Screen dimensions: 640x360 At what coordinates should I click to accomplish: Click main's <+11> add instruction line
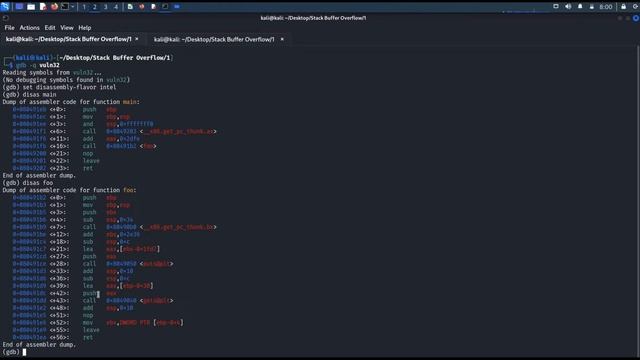pyautogui.click(x=76, y=138)
